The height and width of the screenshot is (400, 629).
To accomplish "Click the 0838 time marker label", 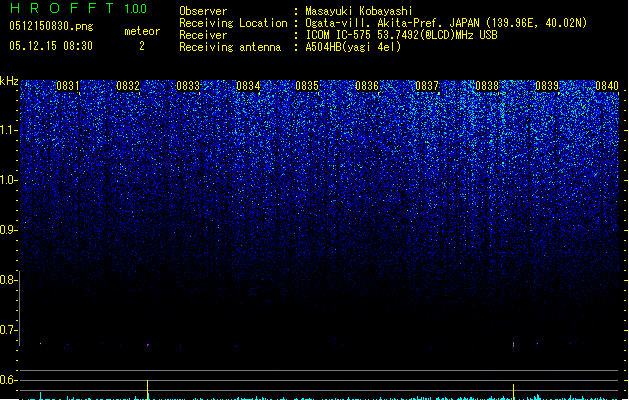I will 487,86.
